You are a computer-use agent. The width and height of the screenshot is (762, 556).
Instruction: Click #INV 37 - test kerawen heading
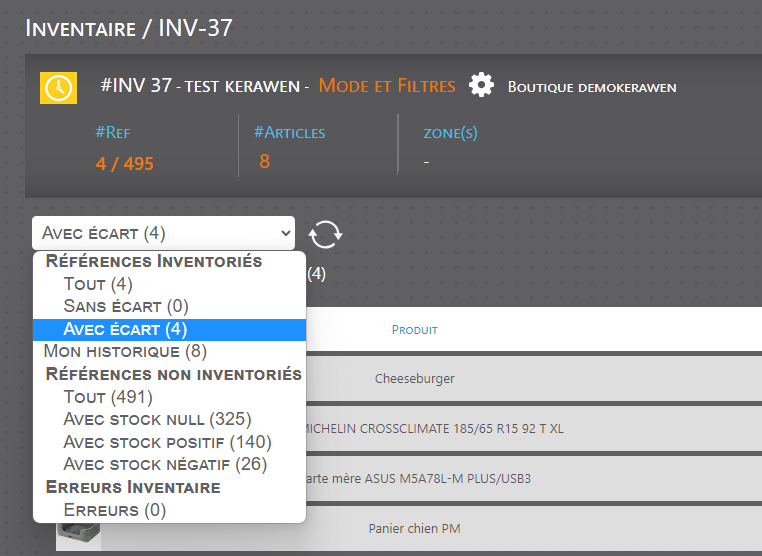click(200, 86)
